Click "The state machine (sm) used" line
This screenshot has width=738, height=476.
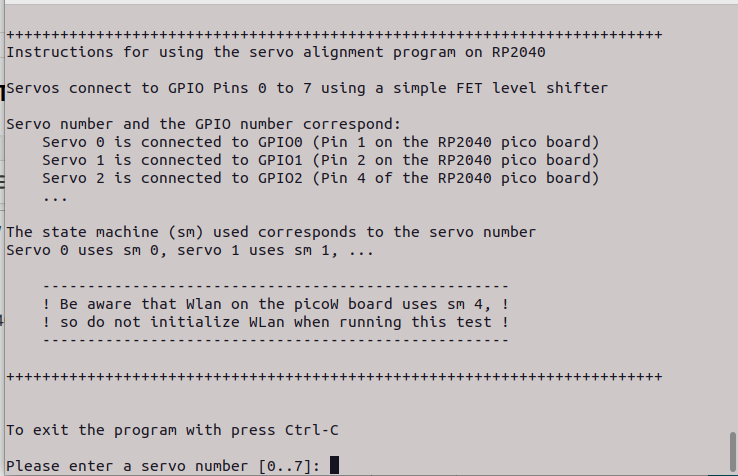pos(271,232)
